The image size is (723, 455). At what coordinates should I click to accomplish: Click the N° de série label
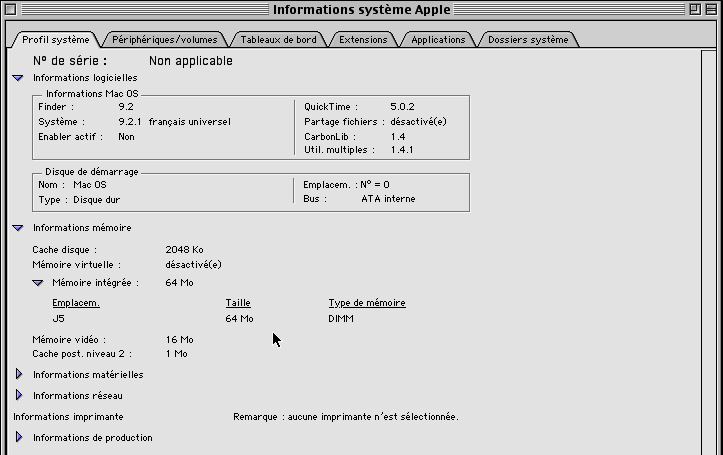tap(70, 61)
